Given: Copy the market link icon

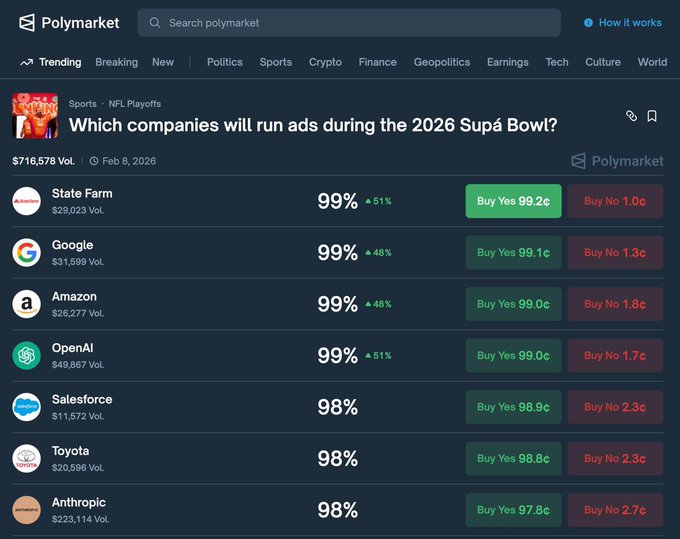Looking at the screenshot, I should [631, 116].
